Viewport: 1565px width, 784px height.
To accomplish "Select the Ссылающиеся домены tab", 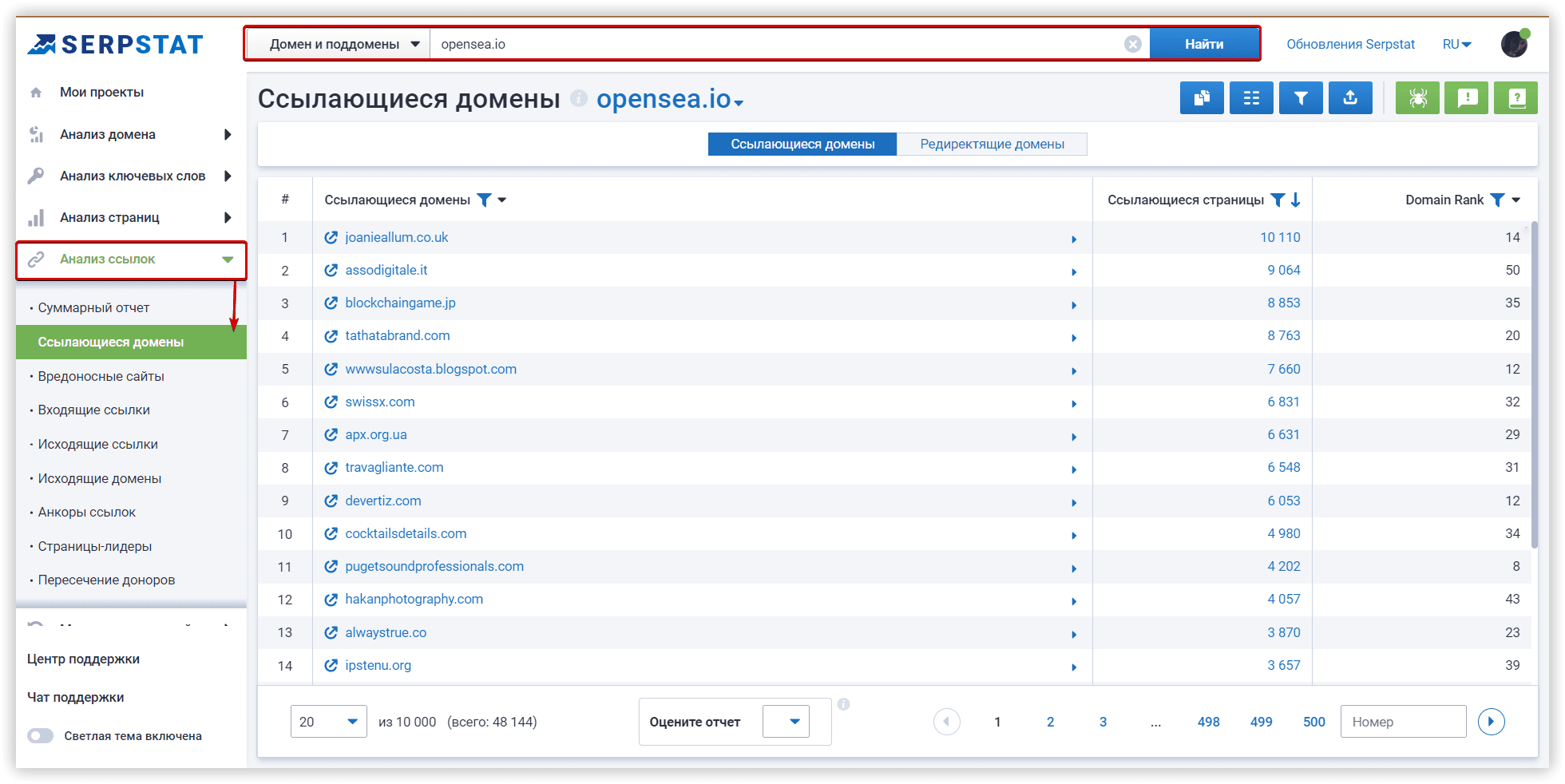I will coord(802,144).
